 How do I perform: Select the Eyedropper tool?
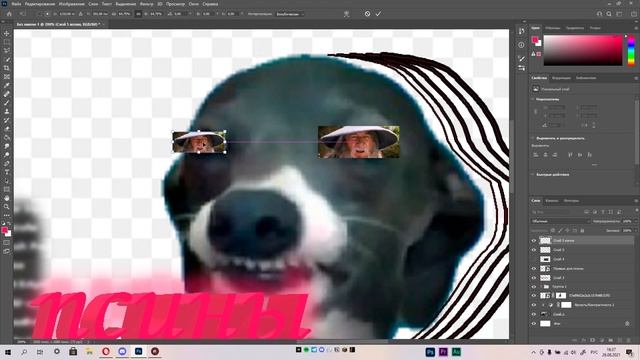point(7,85)
